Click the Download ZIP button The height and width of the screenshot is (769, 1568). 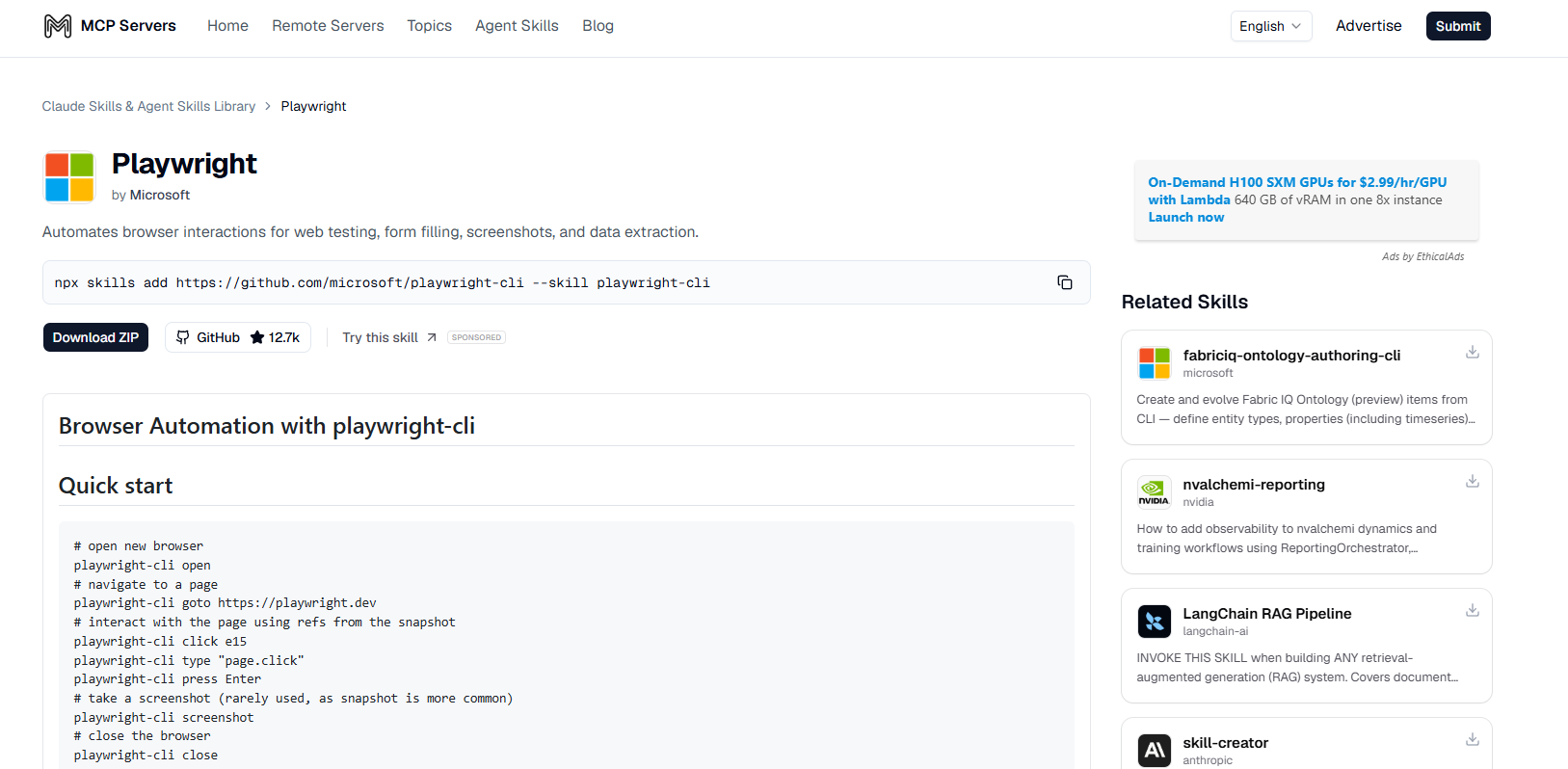click(x=95, y=337)
